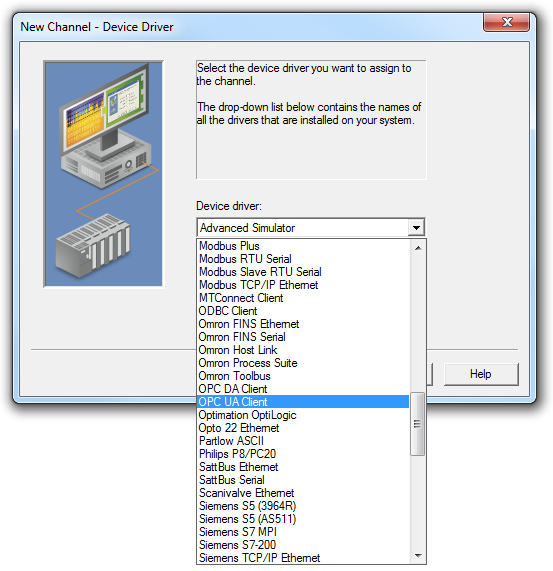The height and width of the screenshot is (571, 553).
Task: Open the Device driver dropdown arrow
Action: (x=416, y=228)
